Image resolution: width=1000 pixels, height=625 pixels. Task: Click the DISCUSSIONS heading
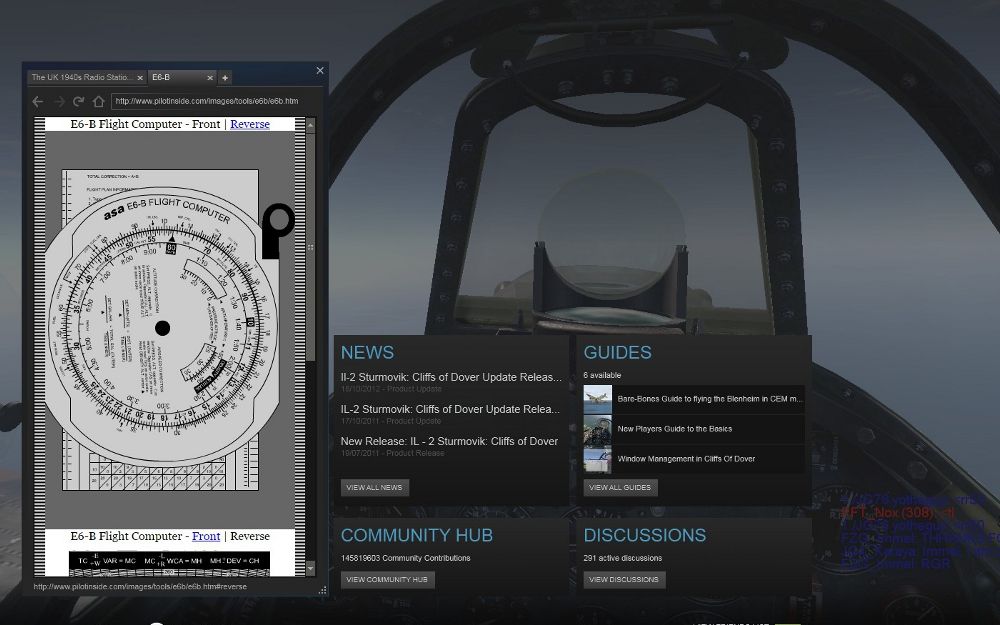[645, 535]
